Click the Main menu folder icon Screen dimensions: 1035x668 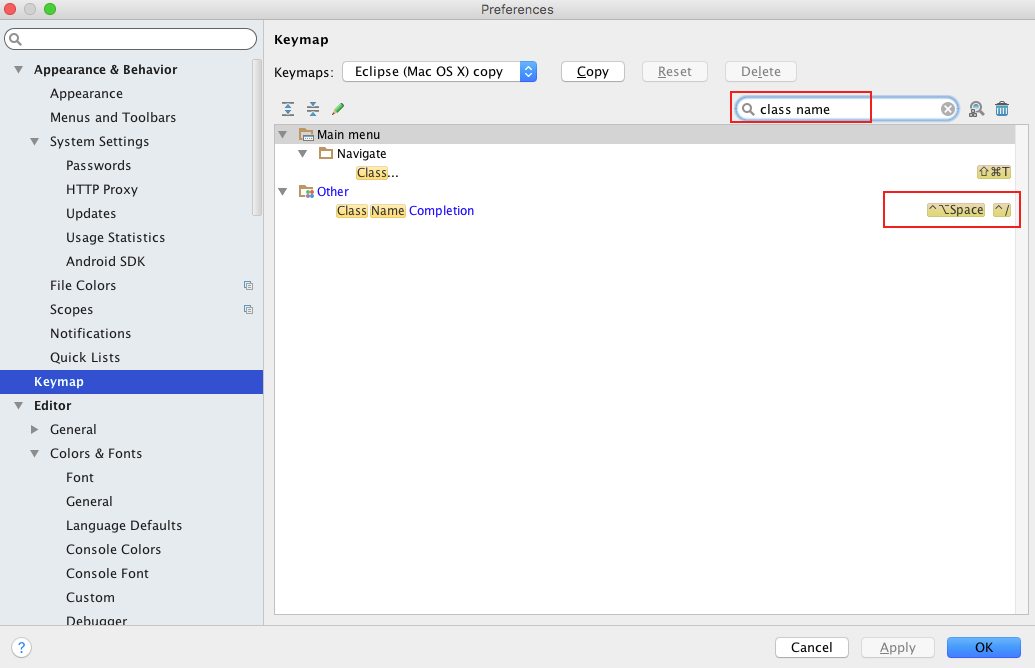(x=306, y=135)
